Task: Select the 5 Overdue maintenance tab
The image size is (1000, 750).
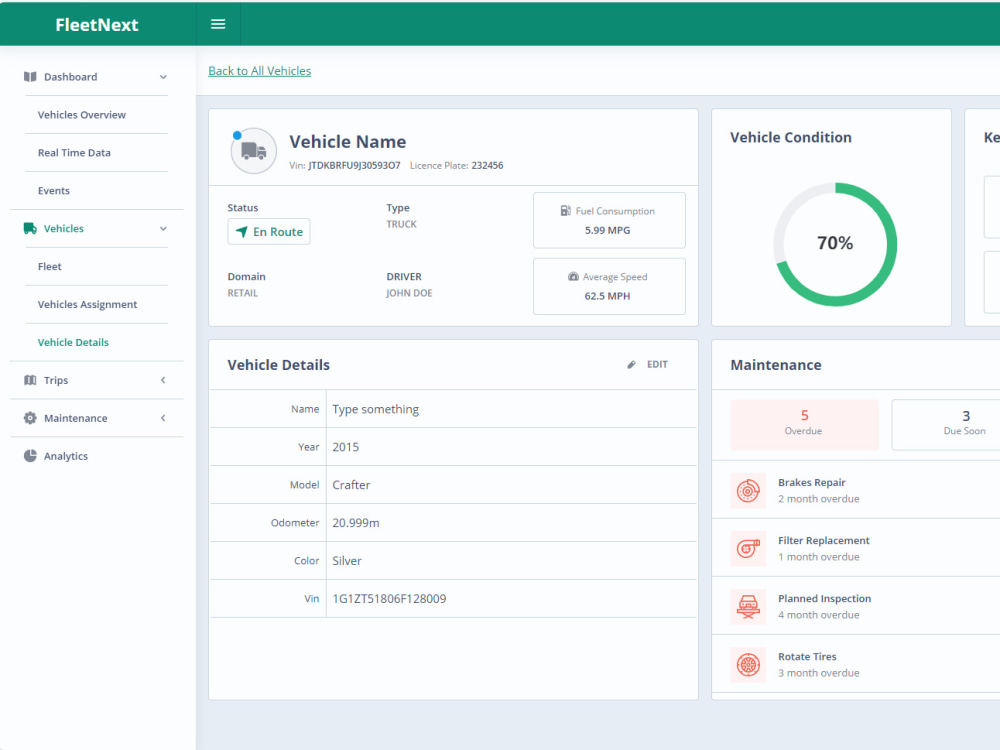Action: click(x=804, y=424)
